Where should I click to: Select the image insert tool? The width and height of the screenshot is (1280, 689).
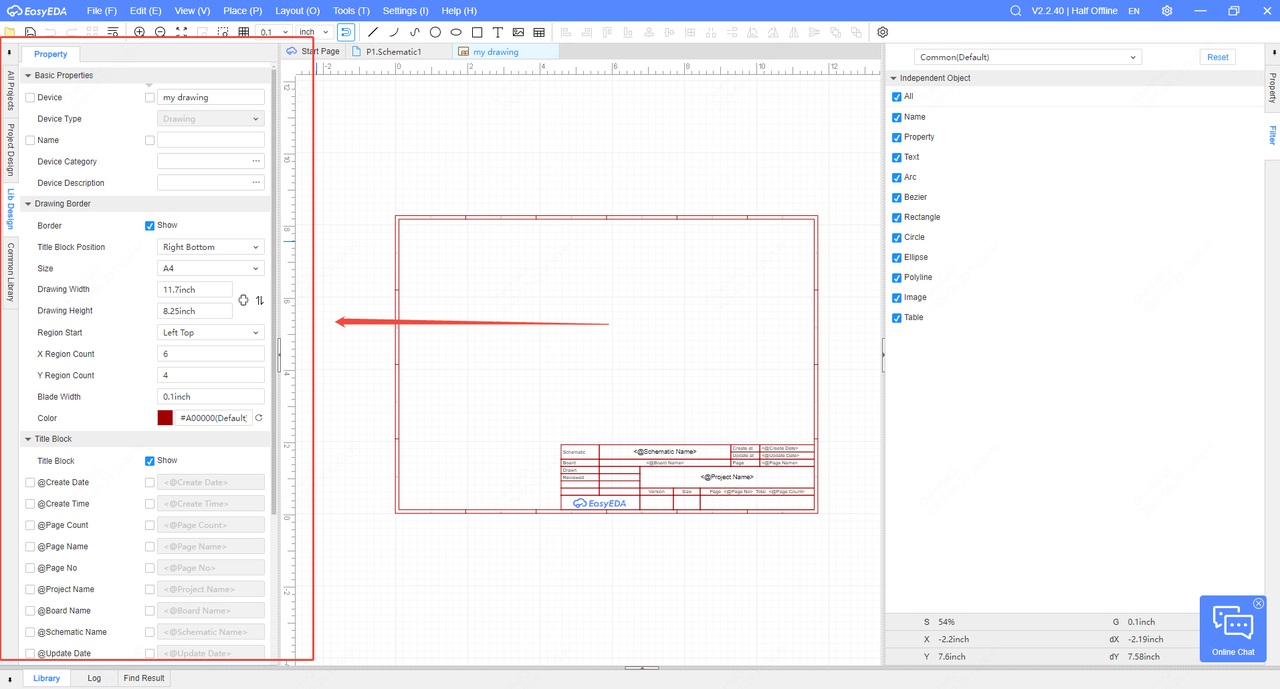519,32
